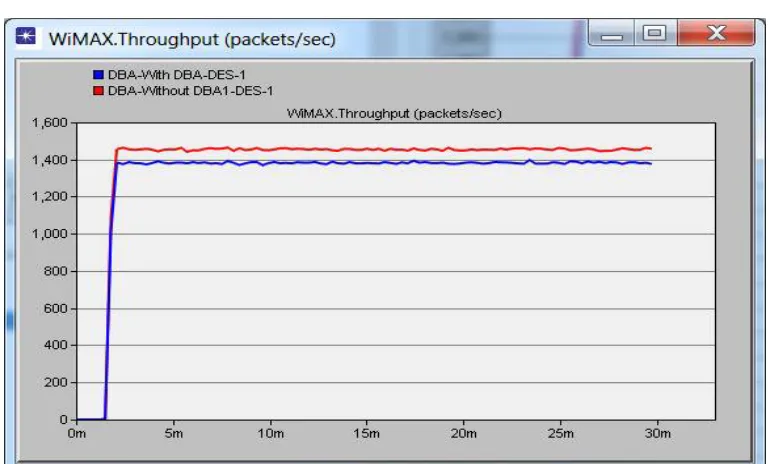Image resolution: width=770 pixels, height=464 pixels.
Task: Maximize the WiMAX Throughput window
Action: coord(655,33)
